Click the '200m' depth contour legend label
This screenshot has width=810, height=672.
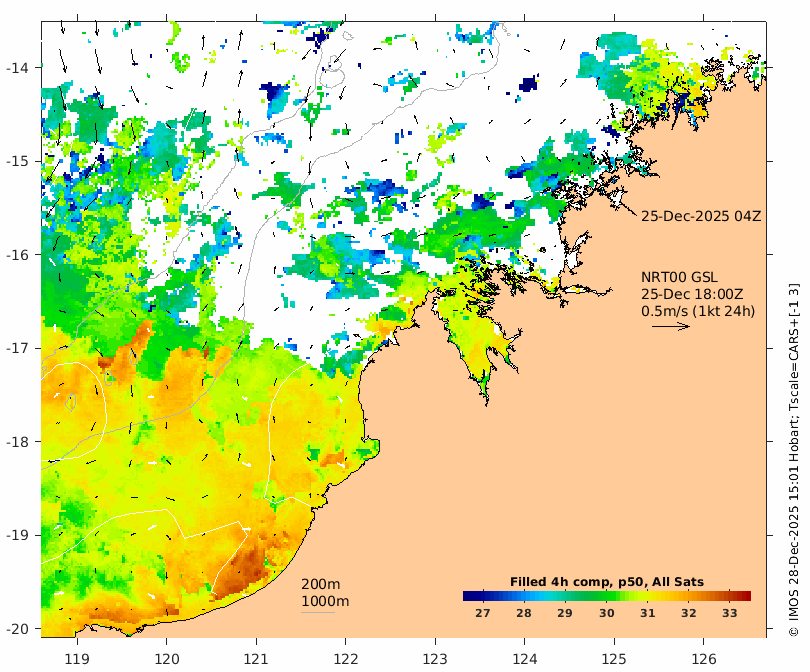click(320, 584)
